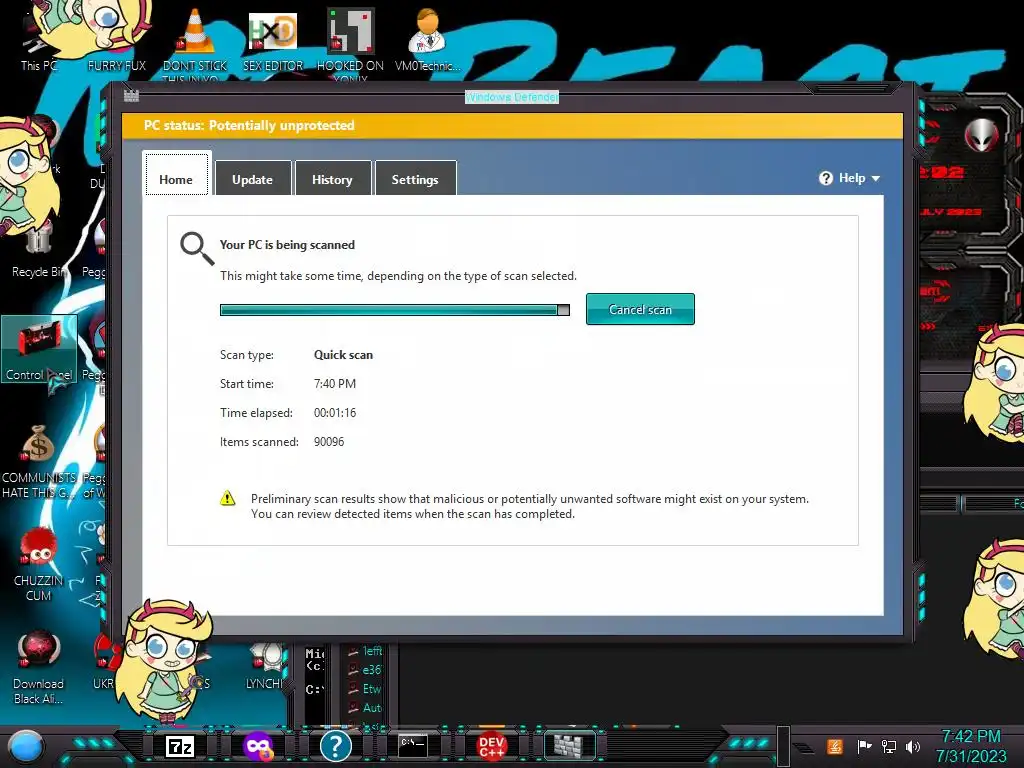
Task: Click the PC status: Potentially unprotected banner
Action: tap(513, 125)
